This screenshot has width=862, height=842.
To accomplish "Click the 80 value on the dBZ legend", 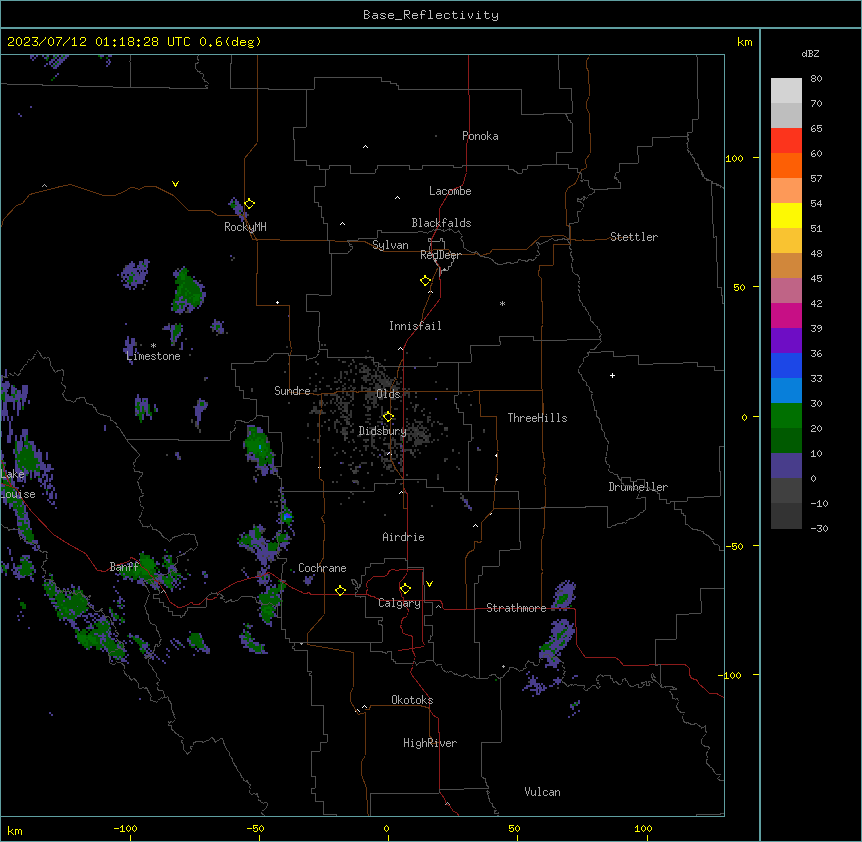I will click(x=816, y=79).
